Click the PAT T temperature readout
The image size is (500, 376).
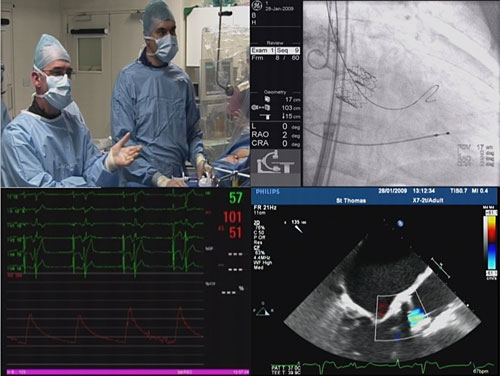coord(286,367)
